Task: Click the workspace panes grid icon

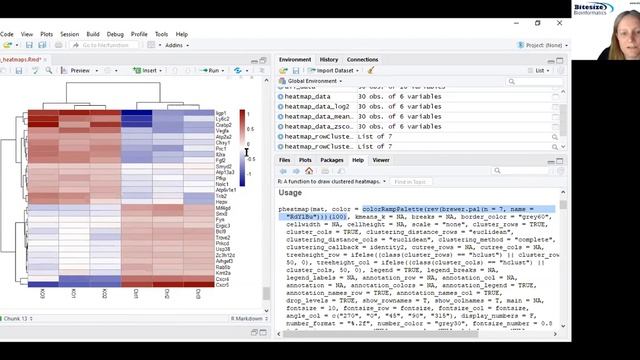Action: tap(151, 45)
